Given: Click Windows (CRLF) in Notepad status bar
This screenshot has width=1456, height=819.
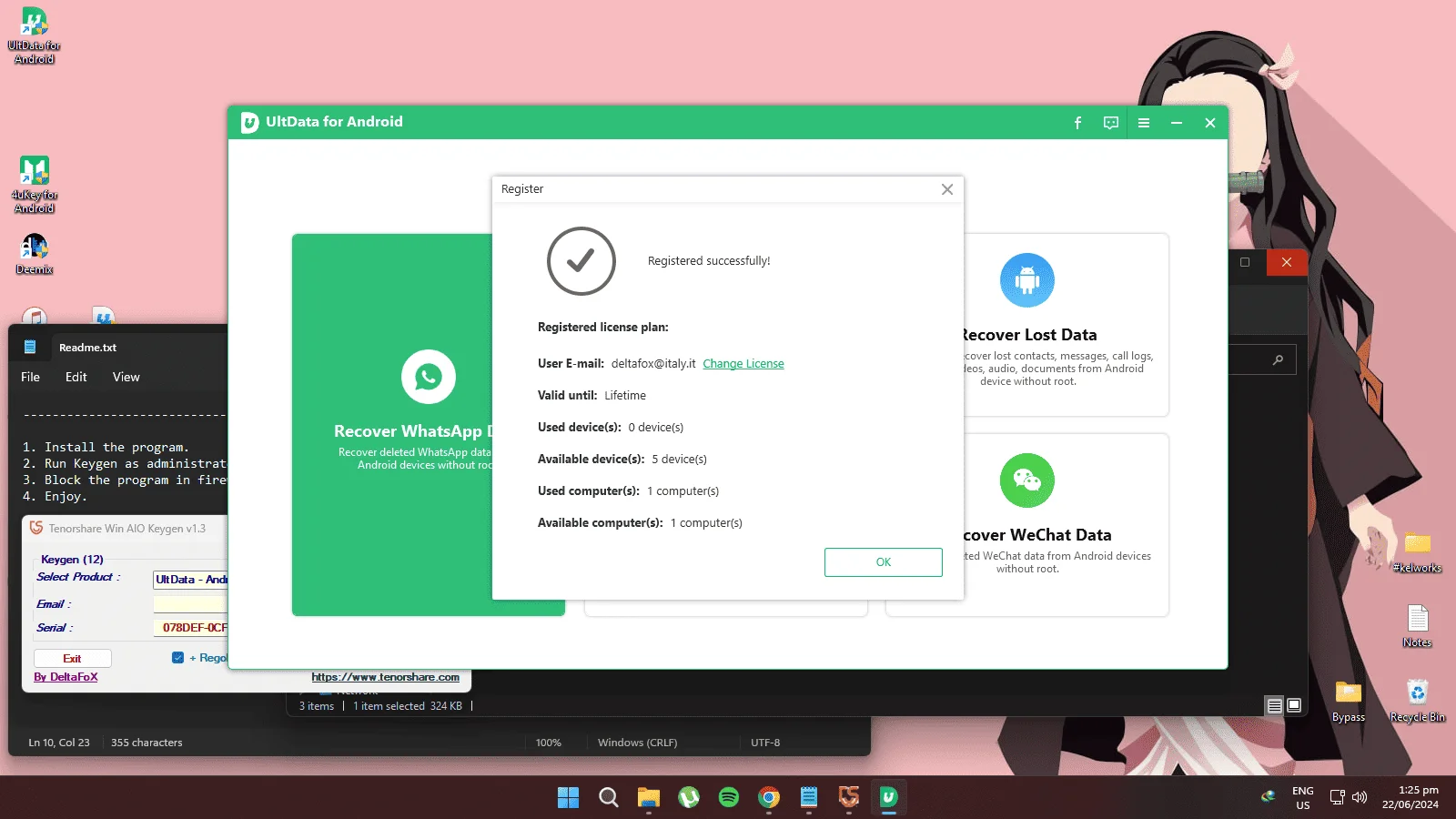Looking at the screenshot, I should (x=637, y=743).
